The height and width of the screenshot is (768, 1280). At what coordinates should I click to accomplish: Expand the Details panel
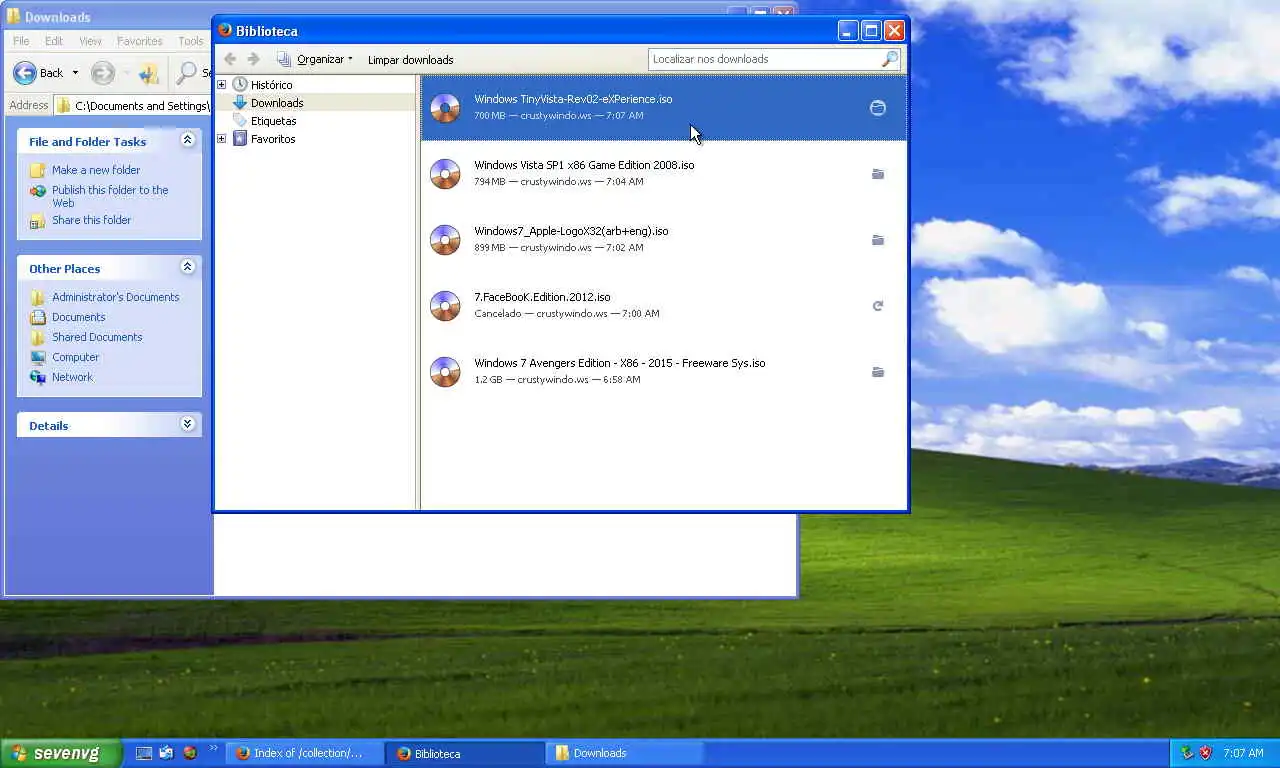pyautogui.click(x=187, y=424)
